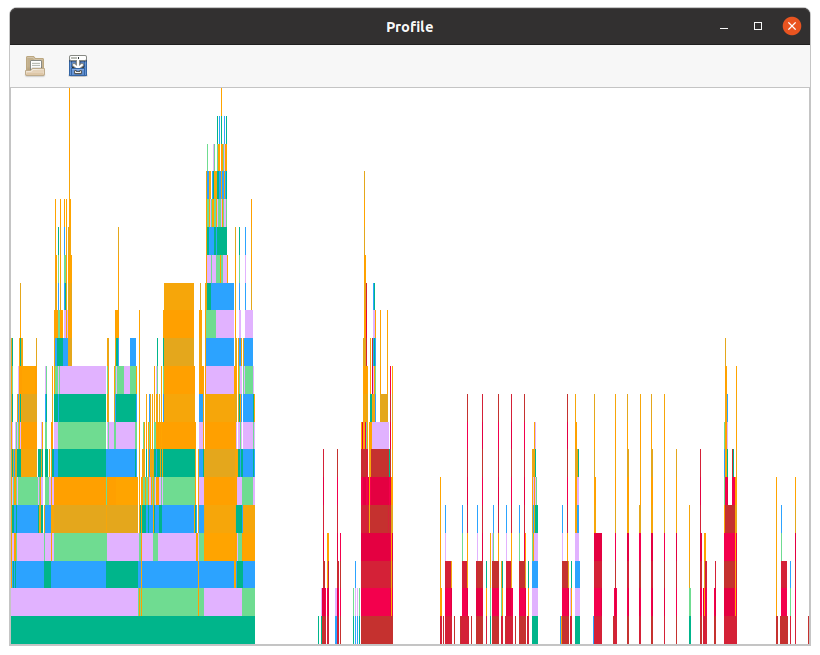Maximize the Profile window

pos(757,26)
